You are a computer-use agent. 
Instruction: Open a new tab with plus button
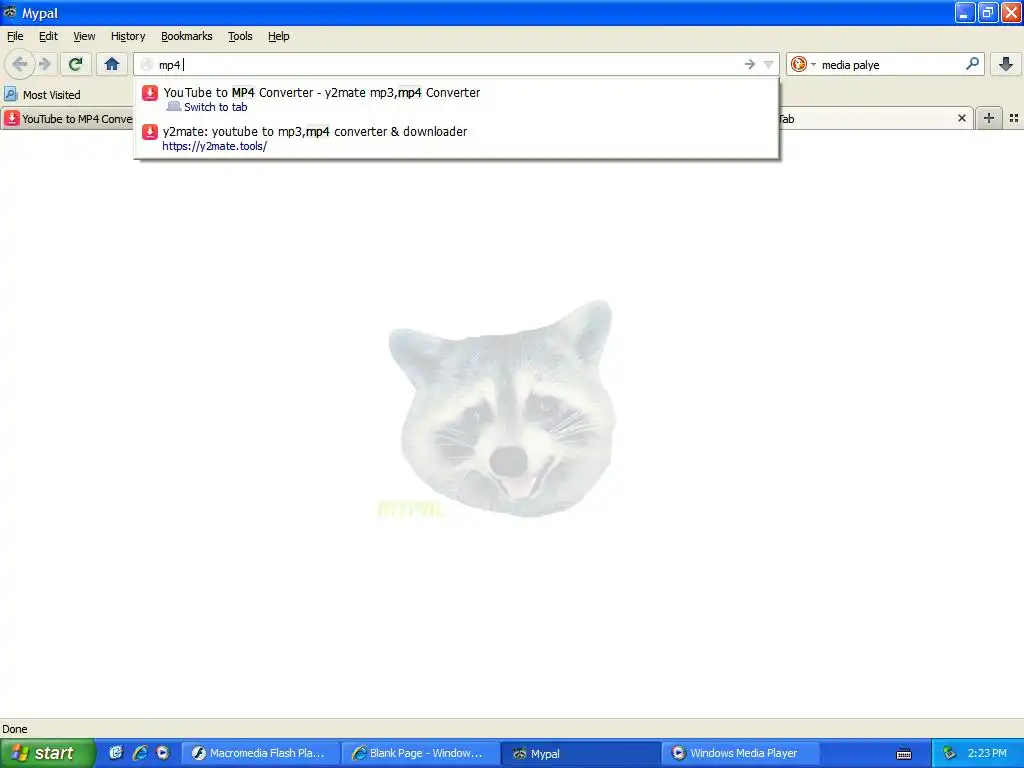coord(989,118)
